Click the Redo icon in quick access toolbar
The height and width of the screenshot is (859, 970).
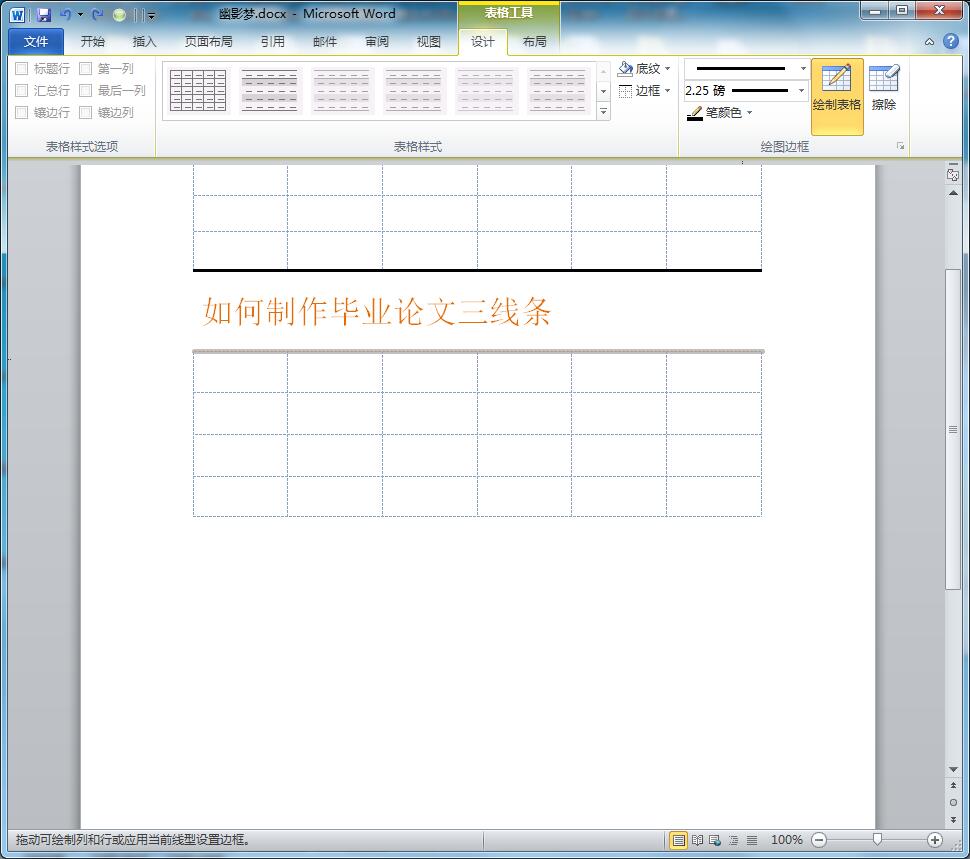click(97, 14)
